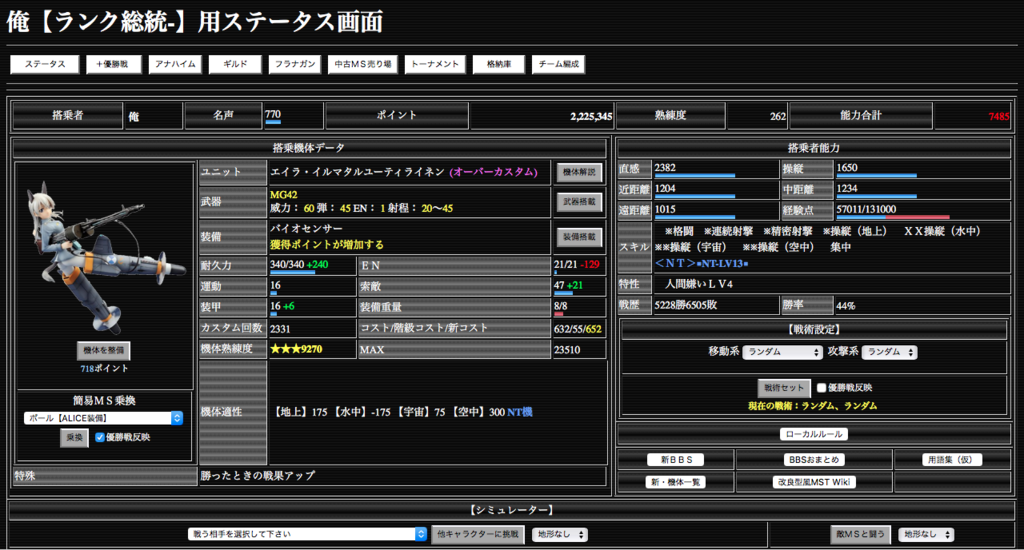Open the アナハイム shop
Image resolution: width=1024 pixels, height=550 pixels.
[175, 64]
